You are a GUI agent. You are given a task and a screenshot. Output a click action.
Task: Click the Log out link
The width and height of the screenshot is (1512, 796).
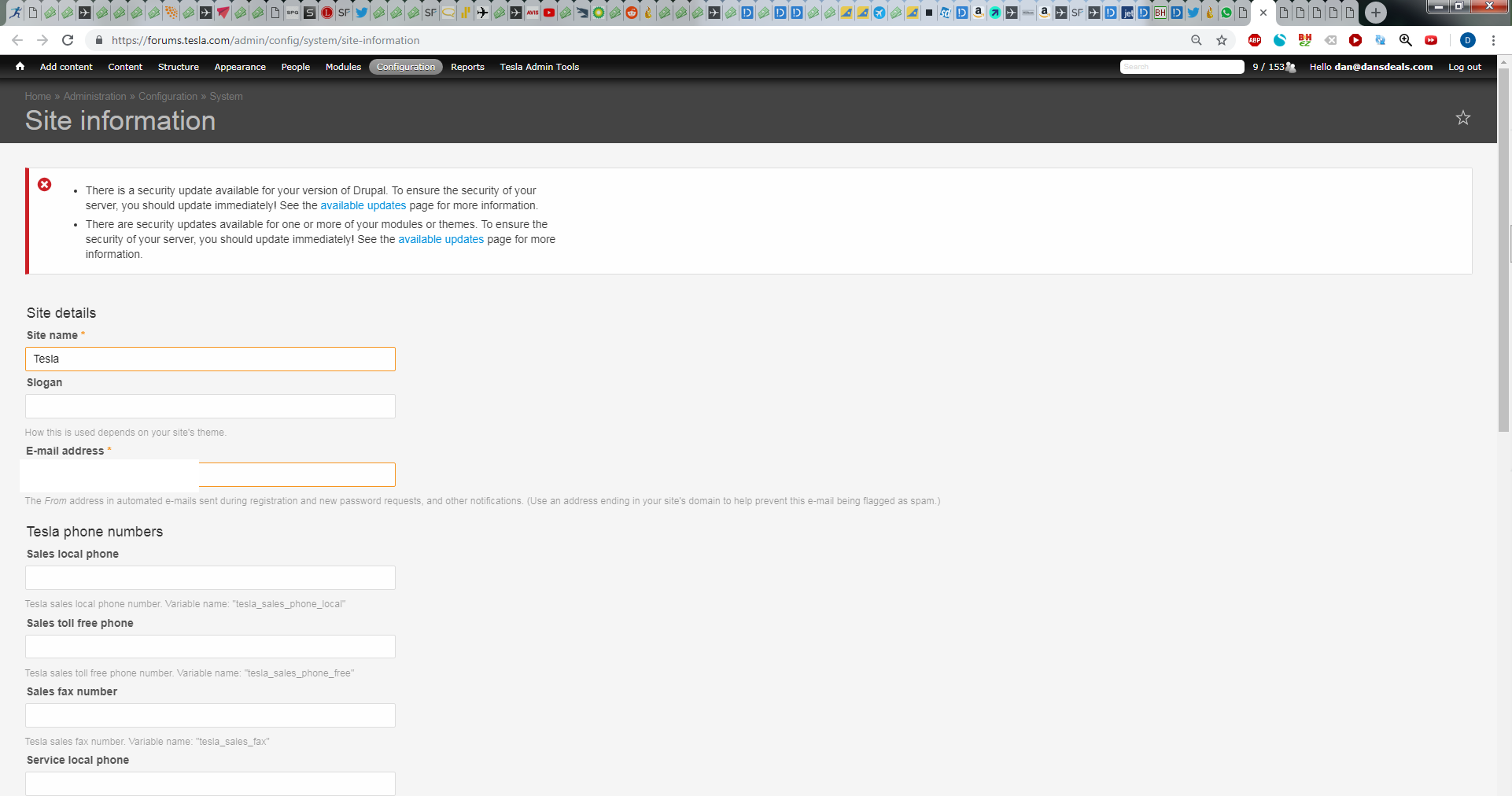point(1465,67)
